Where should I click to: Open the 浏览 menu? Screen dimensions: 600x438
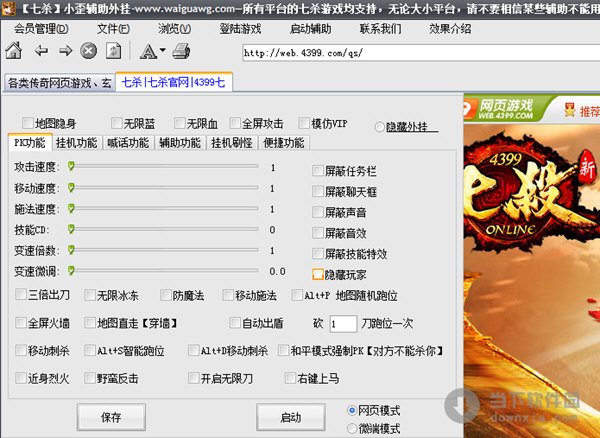coord(174,29)
